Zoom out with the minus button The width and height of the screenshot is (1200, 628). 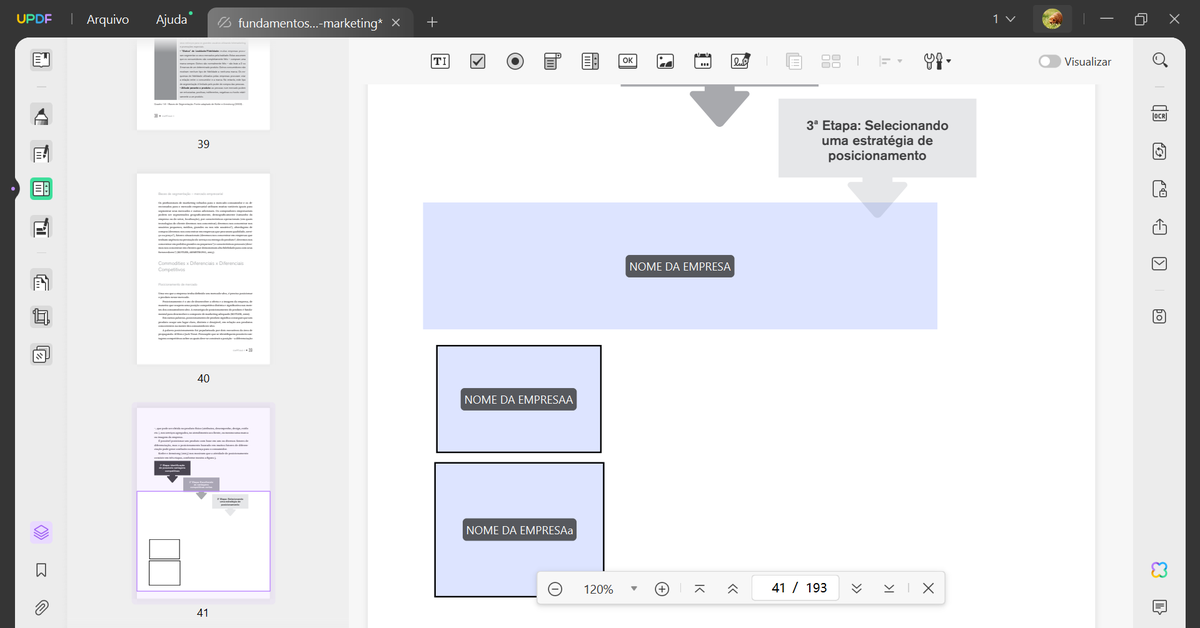coord(555,589)
